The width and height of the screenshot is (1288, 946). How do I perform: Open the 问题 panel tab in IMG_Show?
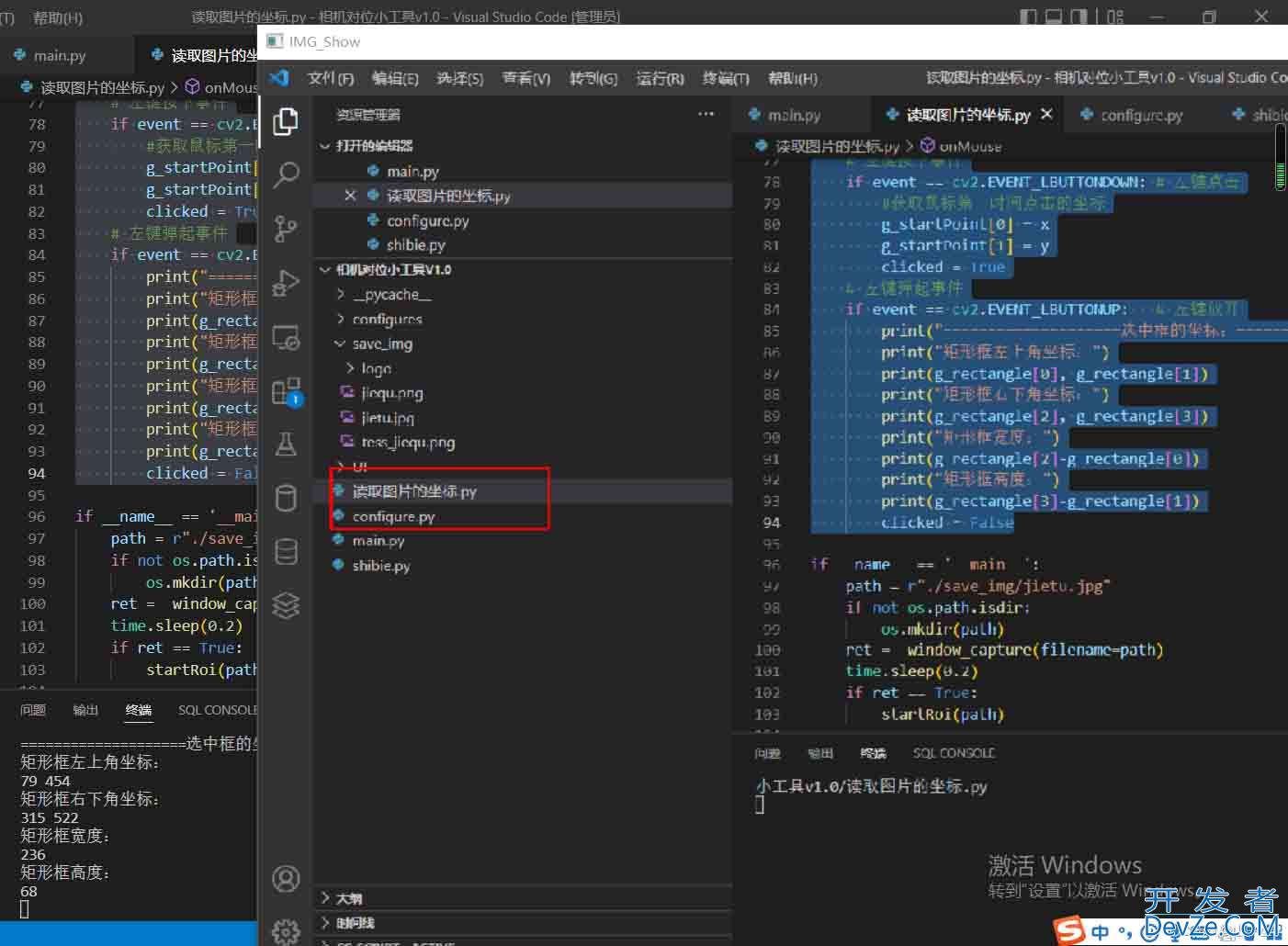pos(767,753)
